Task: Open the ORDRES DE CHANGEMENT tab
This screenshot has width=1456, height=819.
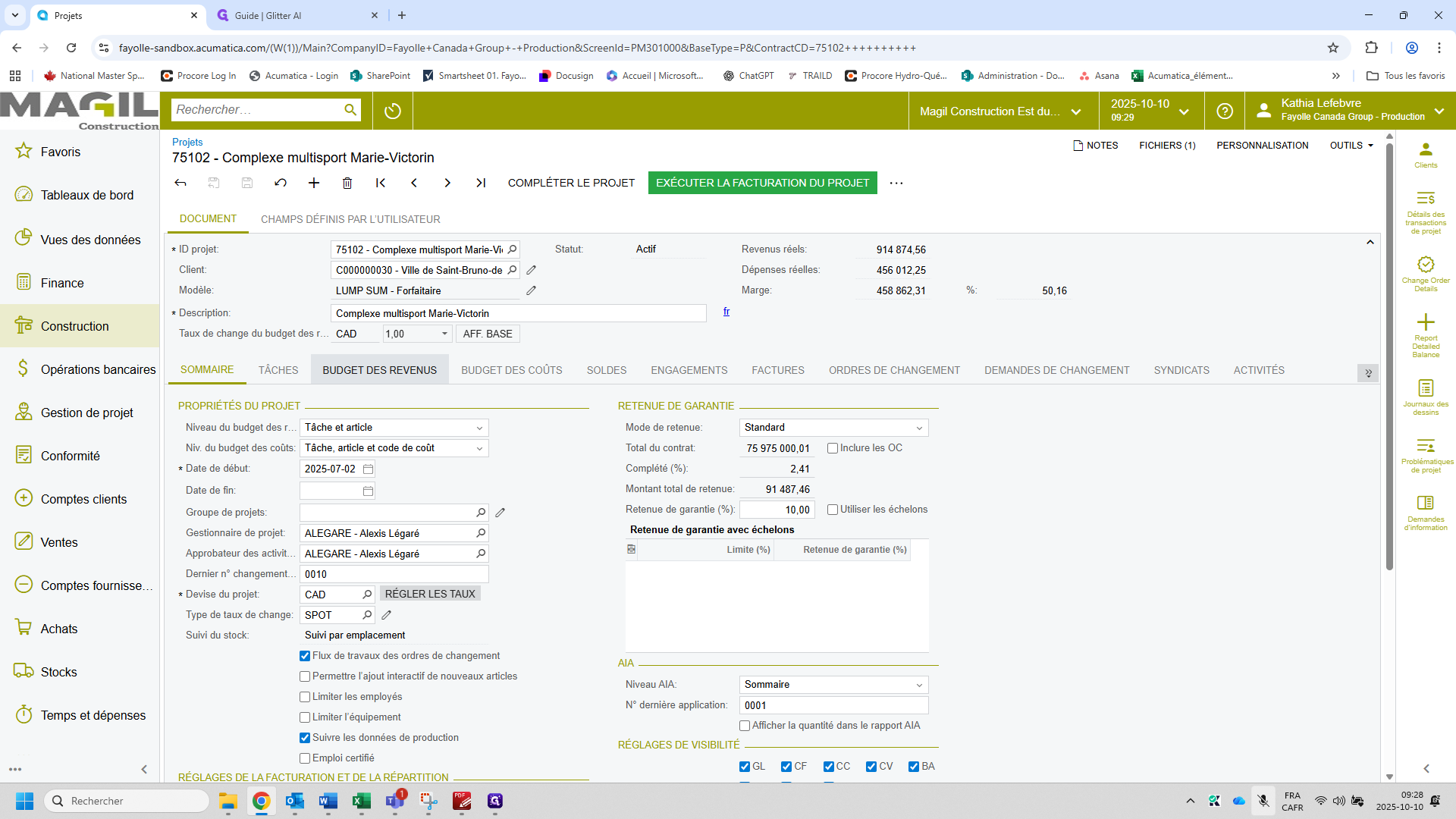Action: [x=894, y=370]
